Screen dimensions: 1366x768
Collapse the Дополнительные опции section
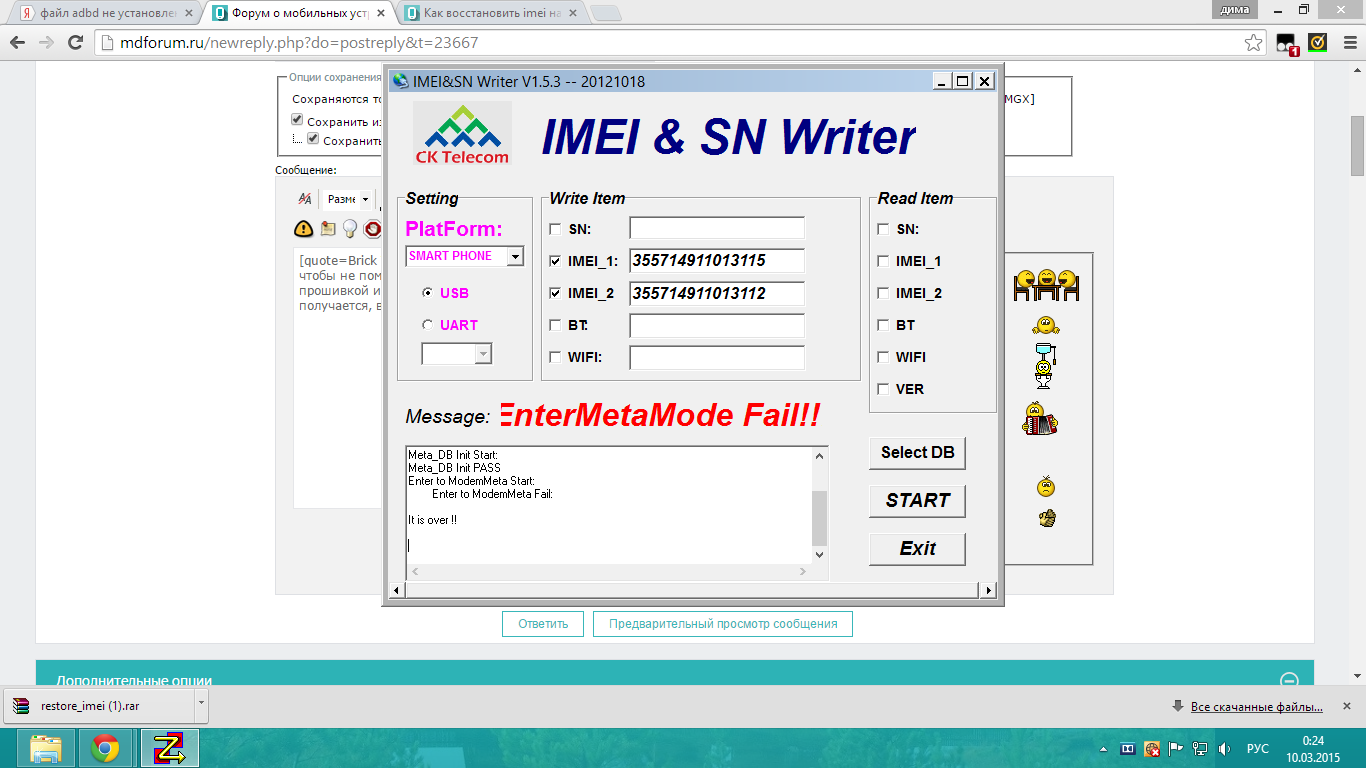tap(1290, 680)
